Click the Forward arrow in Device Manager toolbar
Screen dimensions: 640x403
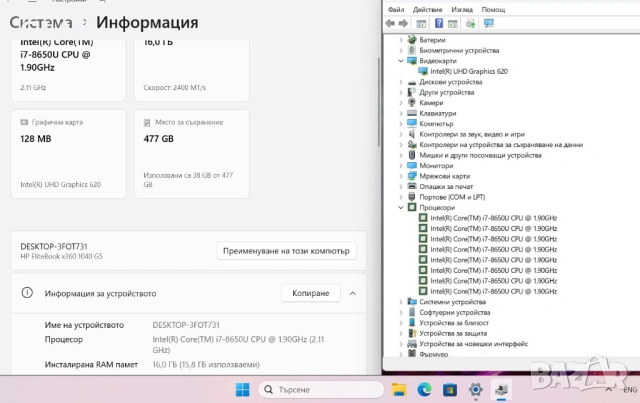[403, 23]
